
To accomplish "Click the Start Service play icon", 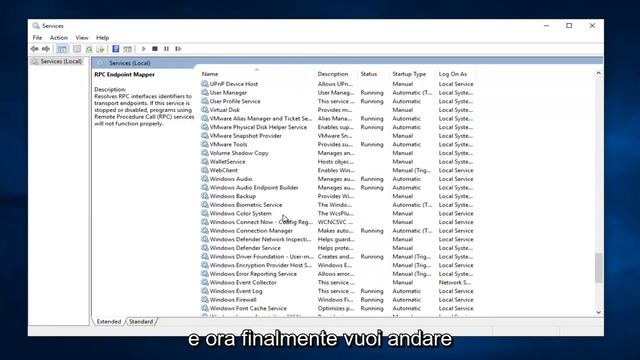I will point(144,49).
